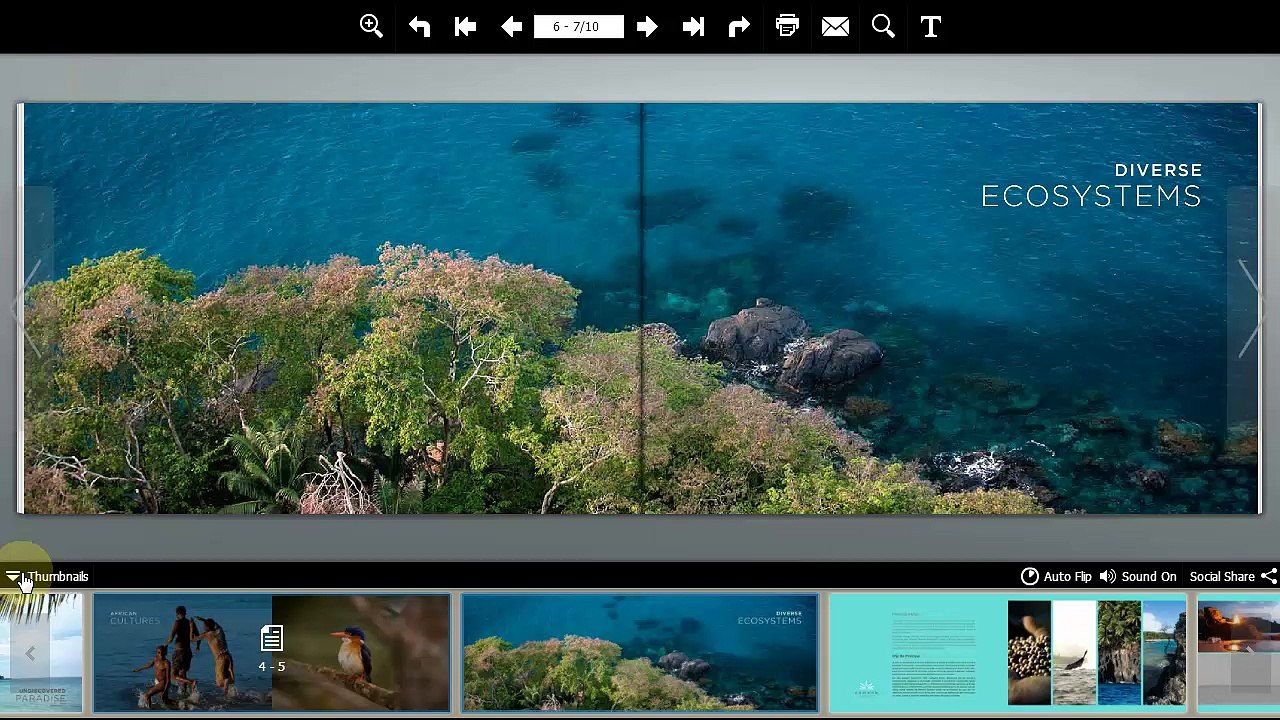Click the page number field 6 - 7/10
This screenshot has width=1280, height=720.
[578, 27]
